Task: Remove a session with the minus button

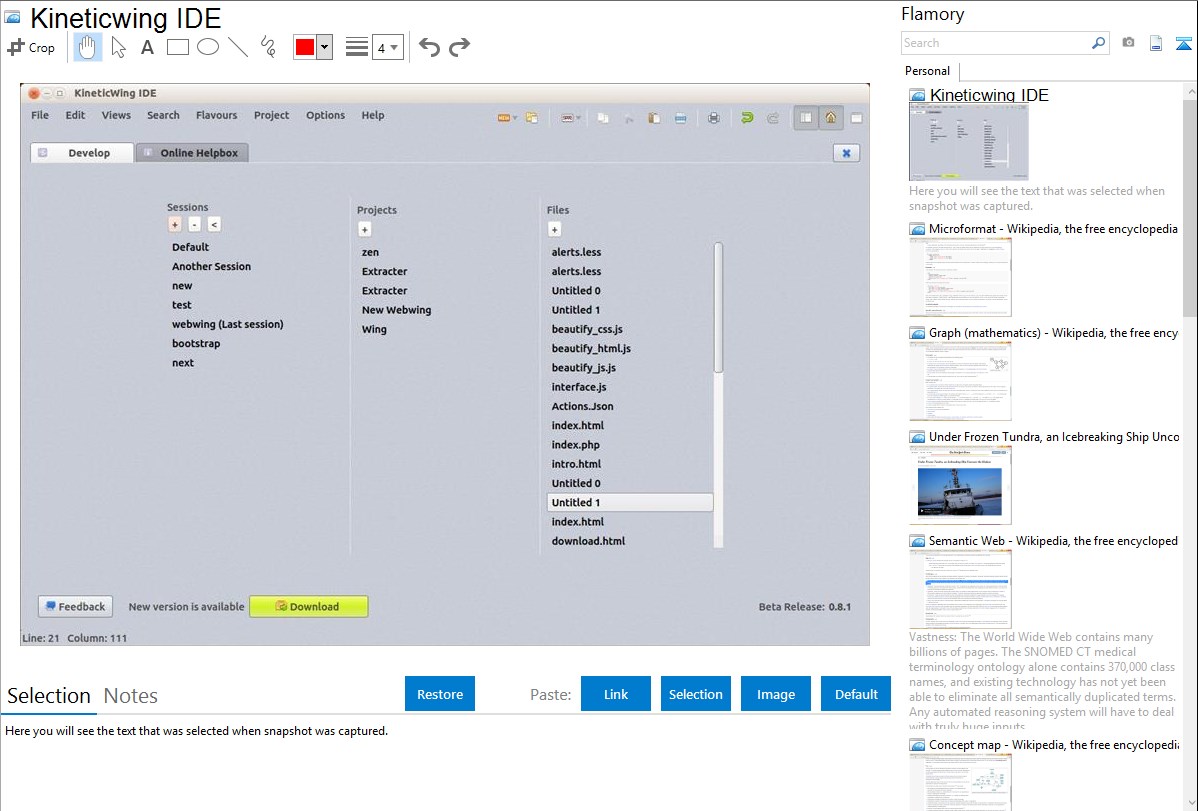Action: pyautogui.click(x=194, y=225)
